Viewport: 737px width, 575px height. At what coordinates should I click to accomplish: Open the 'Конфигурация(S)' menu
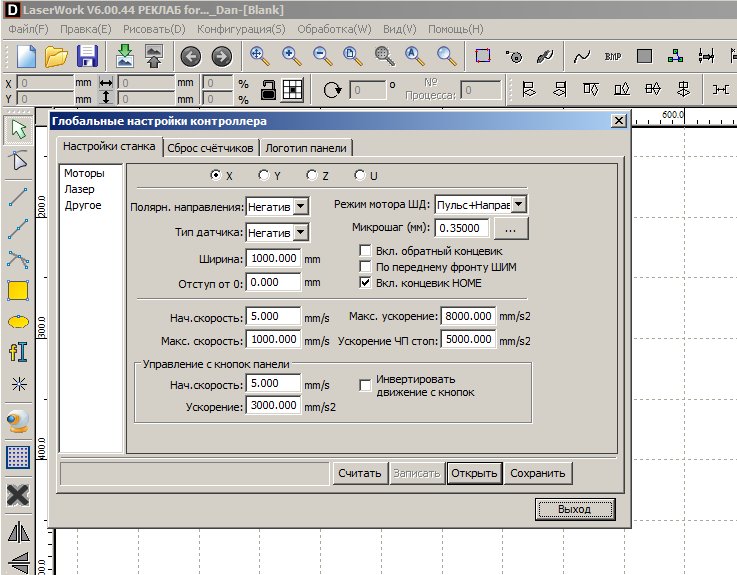tap(240, 29)
